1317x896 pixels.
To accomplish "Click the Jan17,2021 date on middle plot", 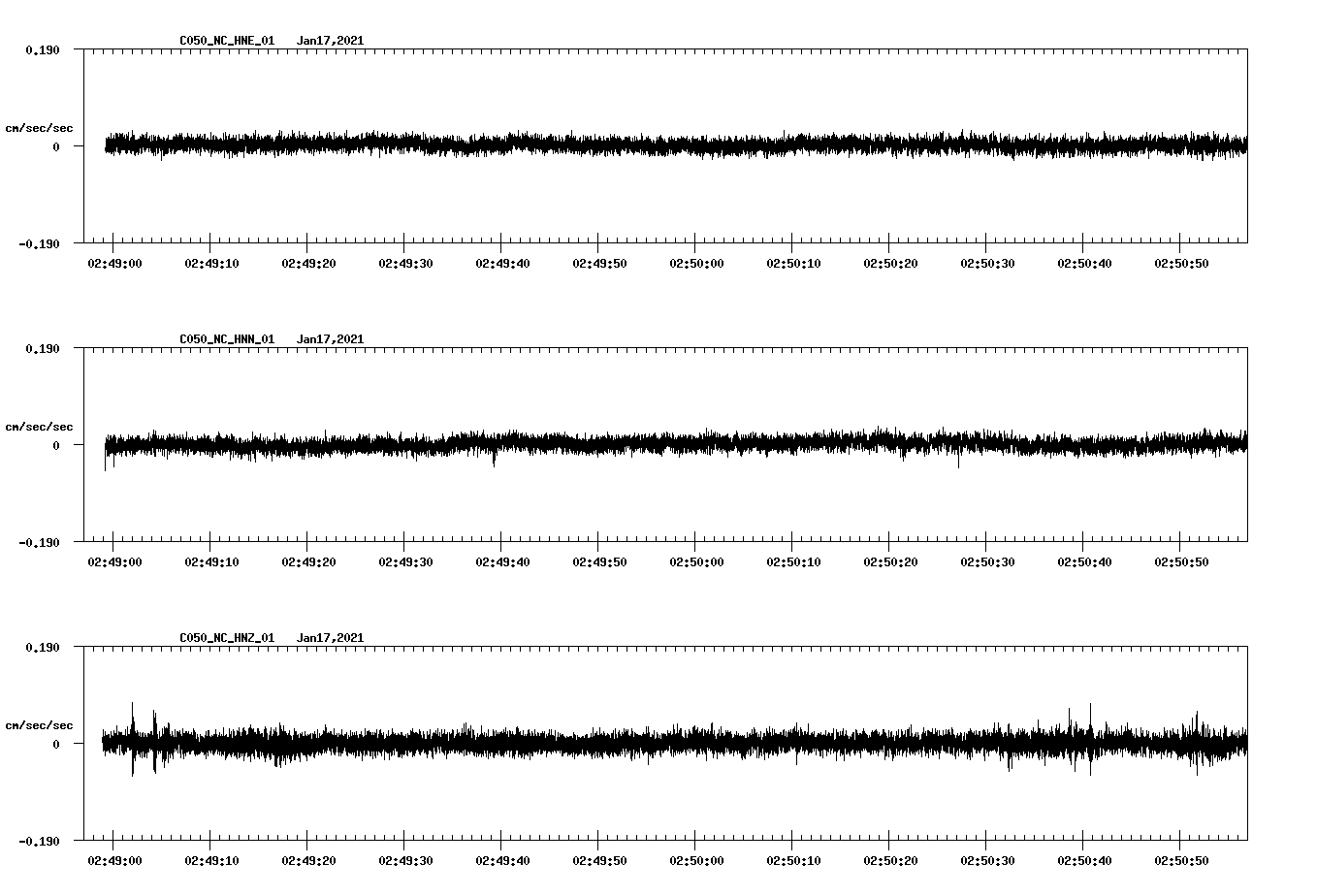I will [x=330, y=338].
